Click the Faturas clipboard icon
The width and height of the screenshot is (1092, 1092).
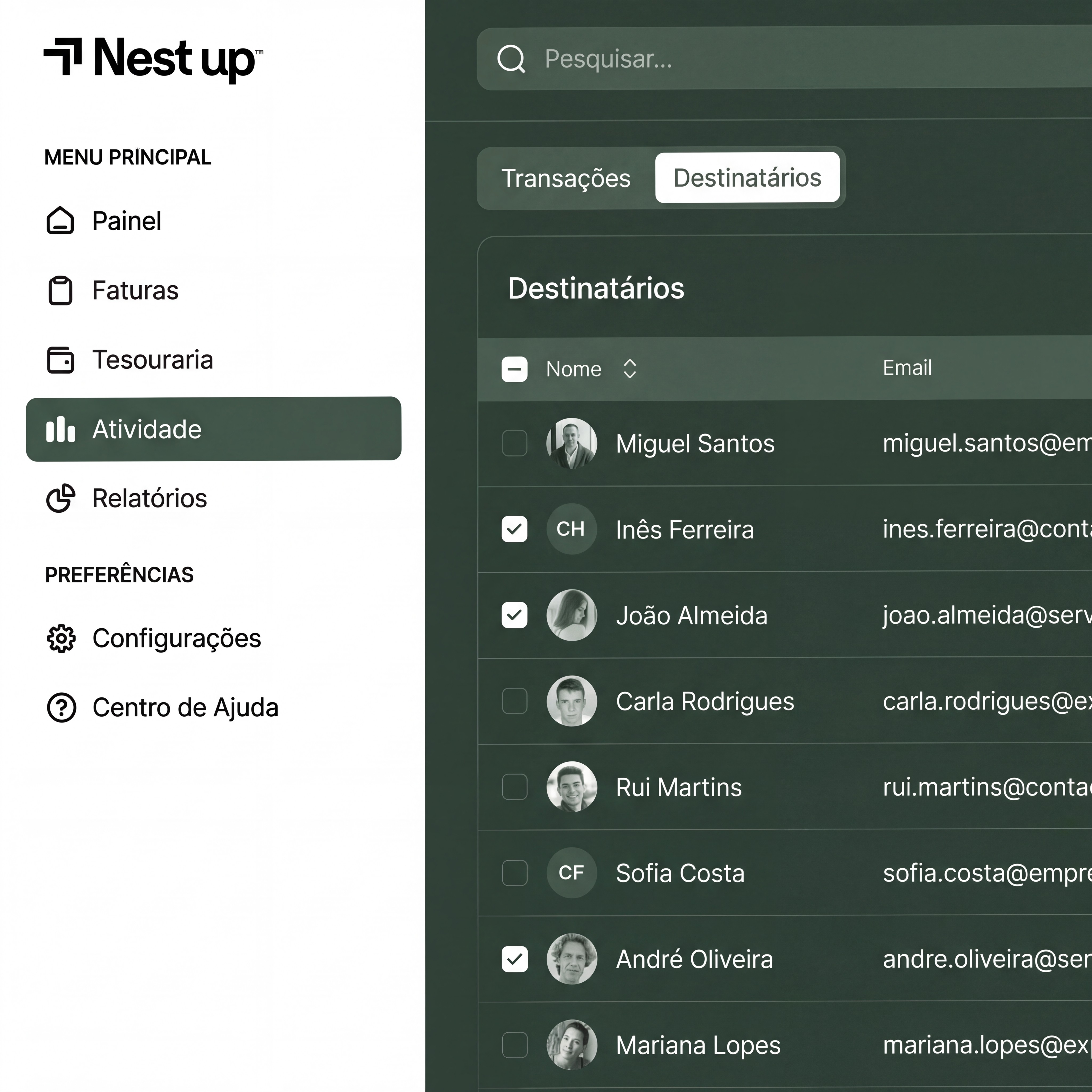tap(60, 291)
